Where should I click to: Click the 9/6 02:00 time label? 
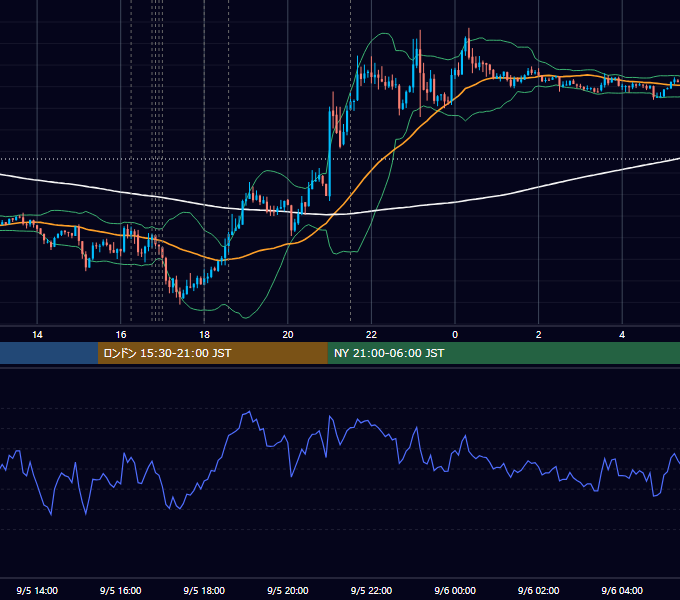click(539, 590)
